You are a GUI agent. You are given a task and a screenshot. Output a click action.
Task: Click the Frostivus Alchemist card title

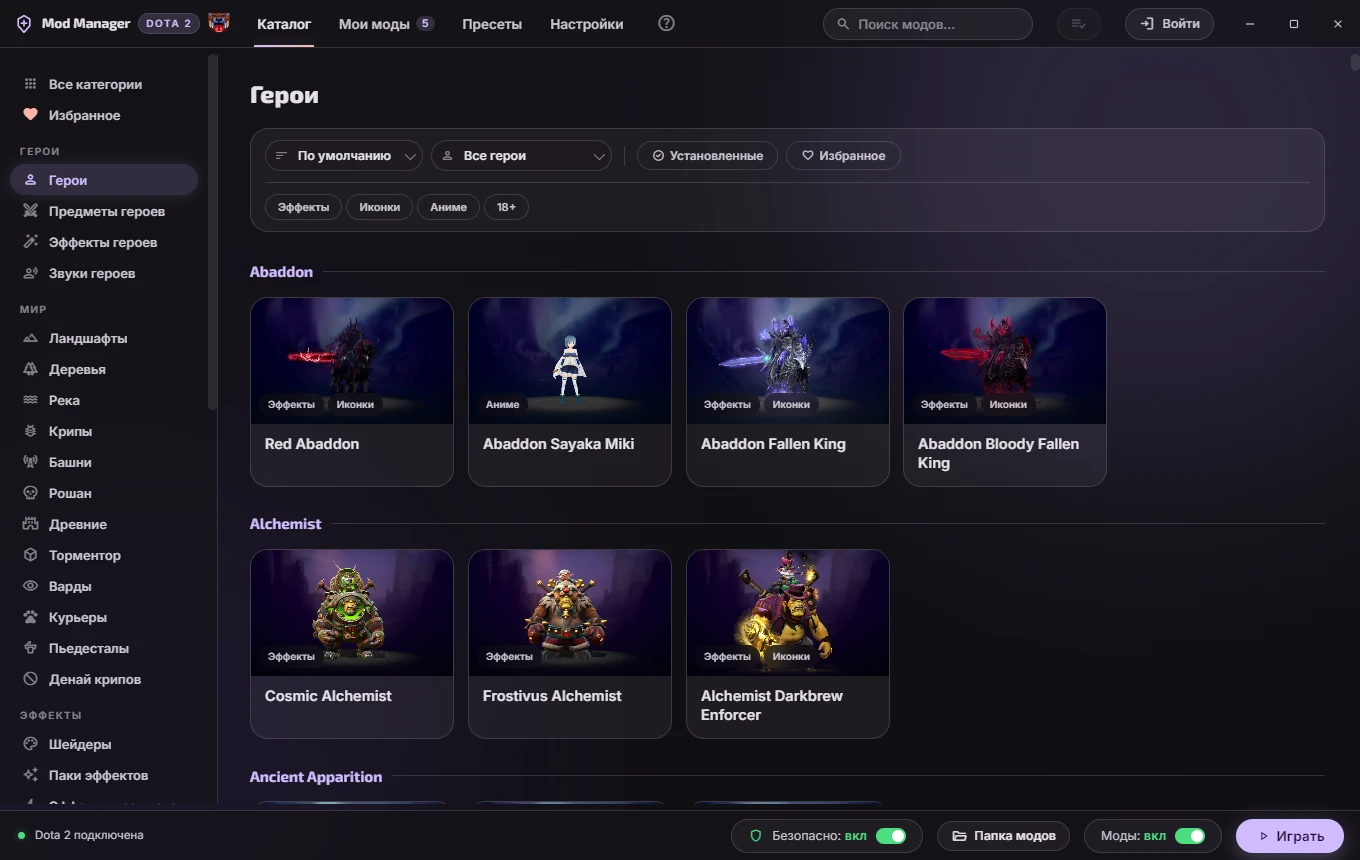(552, 696)
